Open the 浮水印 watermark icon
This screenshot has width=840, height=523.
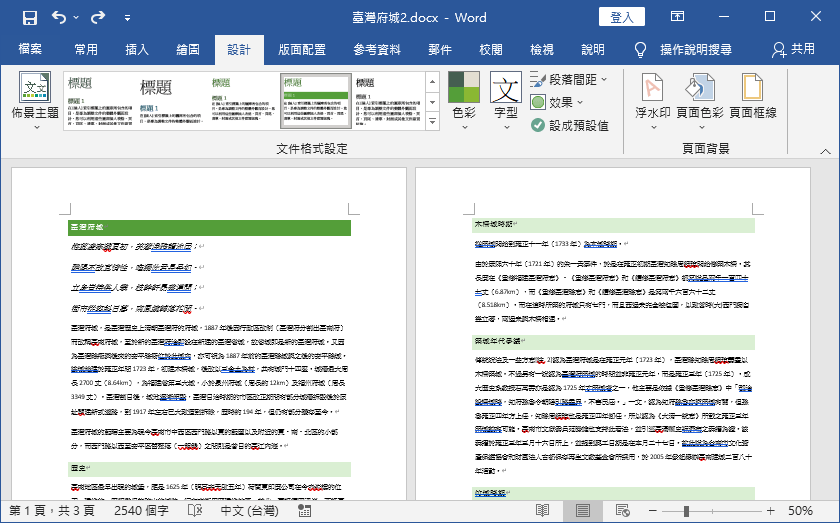(x=652, y=87)
